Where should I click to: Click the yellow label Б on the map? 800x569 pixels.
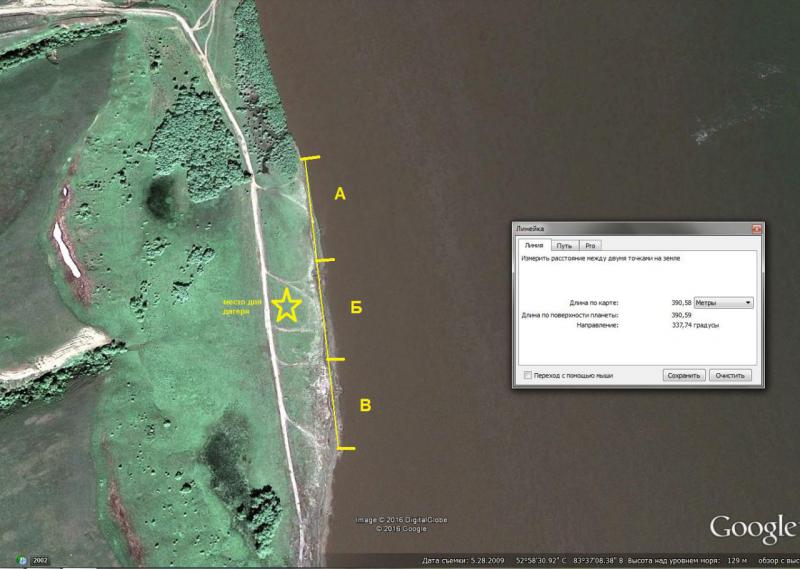356,308
